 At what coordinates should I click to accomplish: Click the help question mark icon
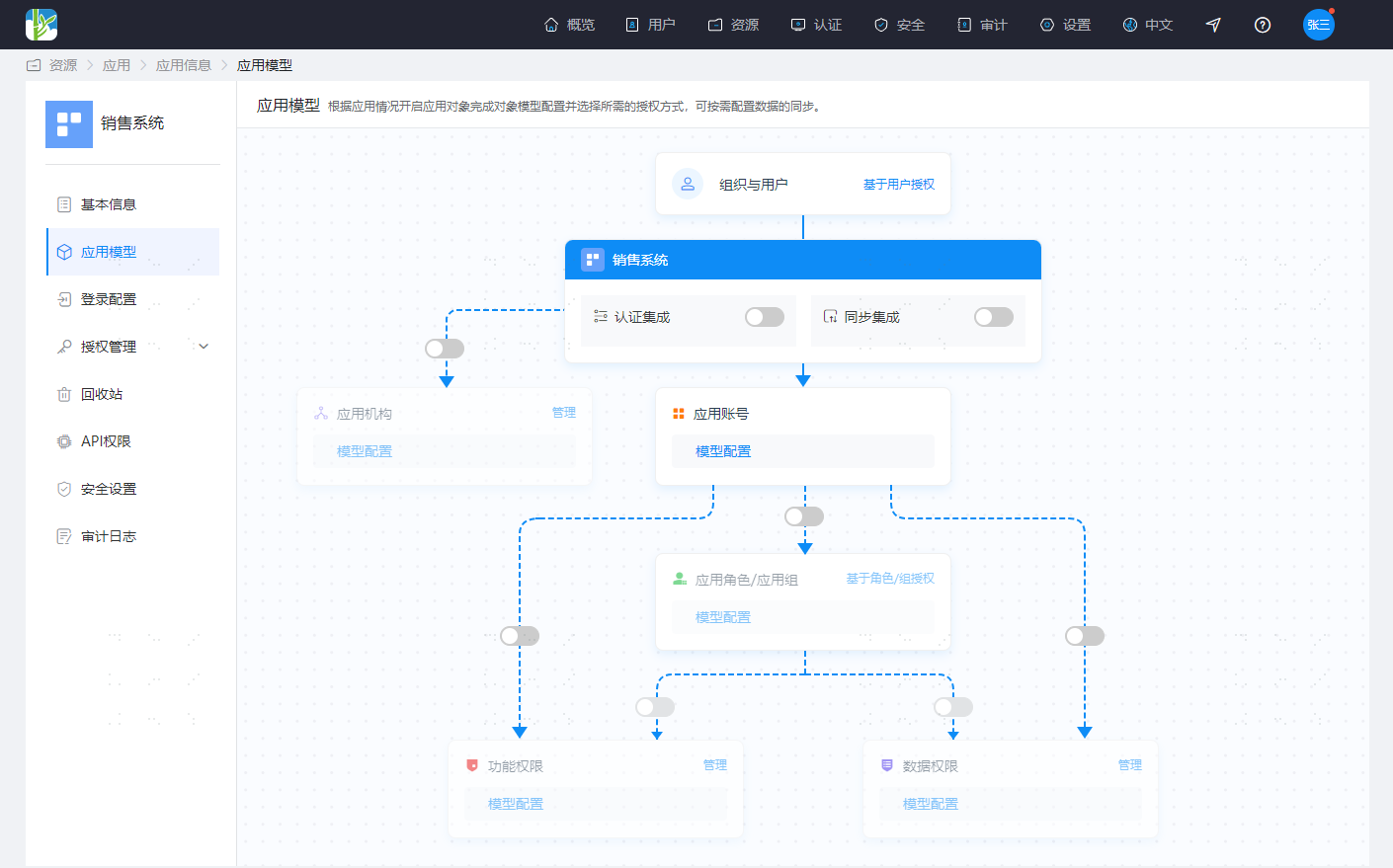tap(1263, 25)
